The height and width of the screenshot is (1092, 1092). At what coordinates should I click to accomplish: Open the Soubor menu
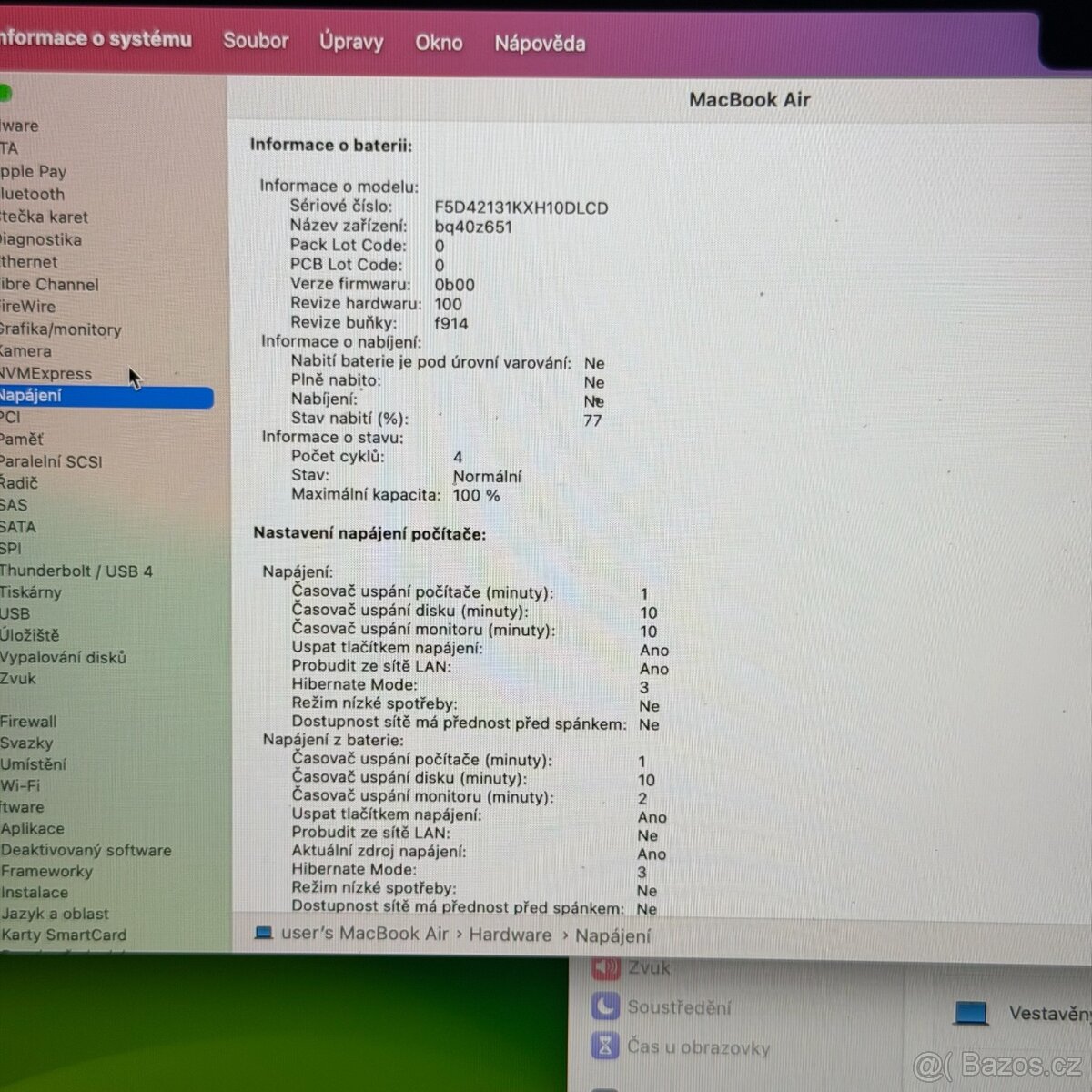[x=256, y=41]
